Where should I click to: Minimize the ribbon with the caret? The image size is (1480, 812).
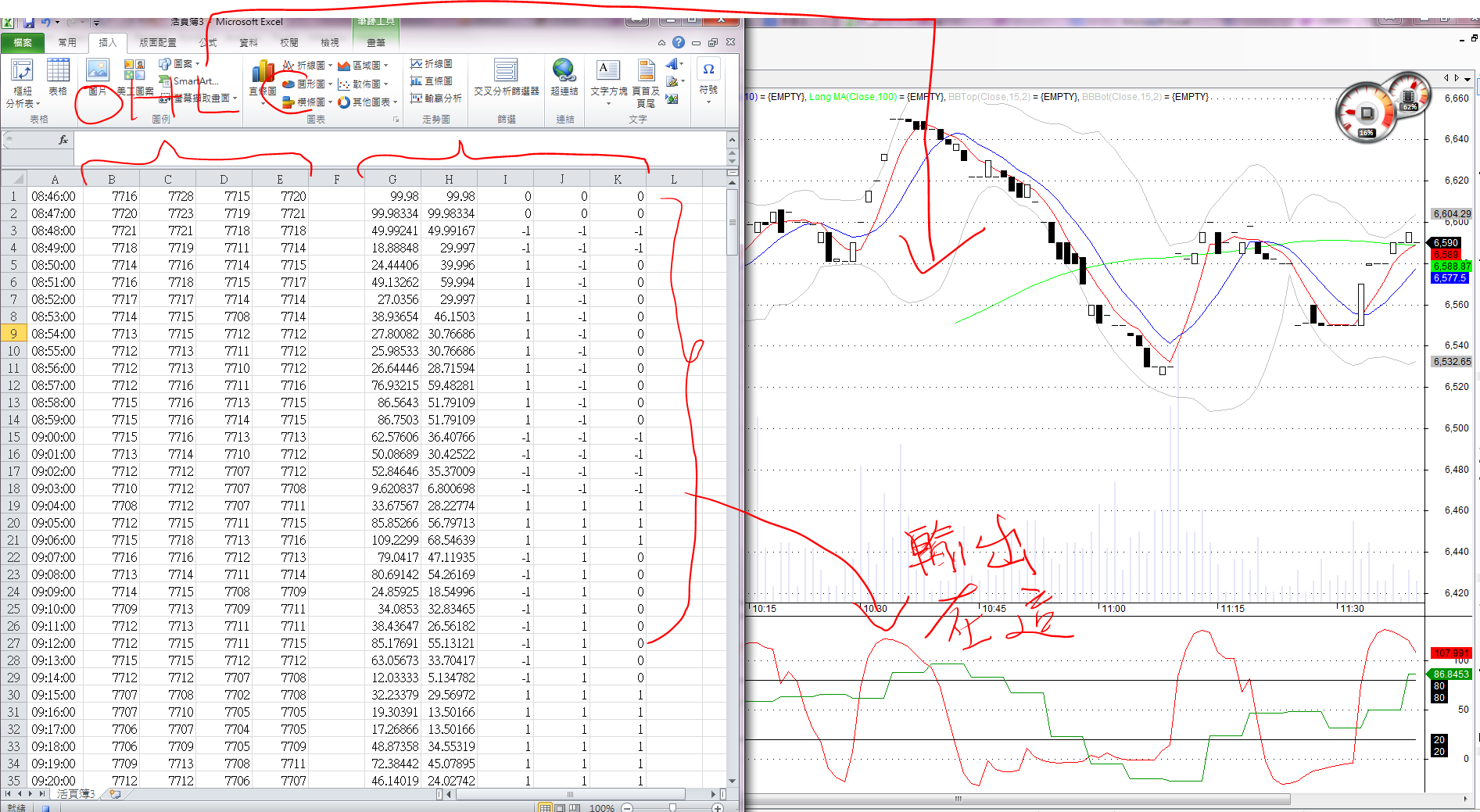click(x=661, y=43)
